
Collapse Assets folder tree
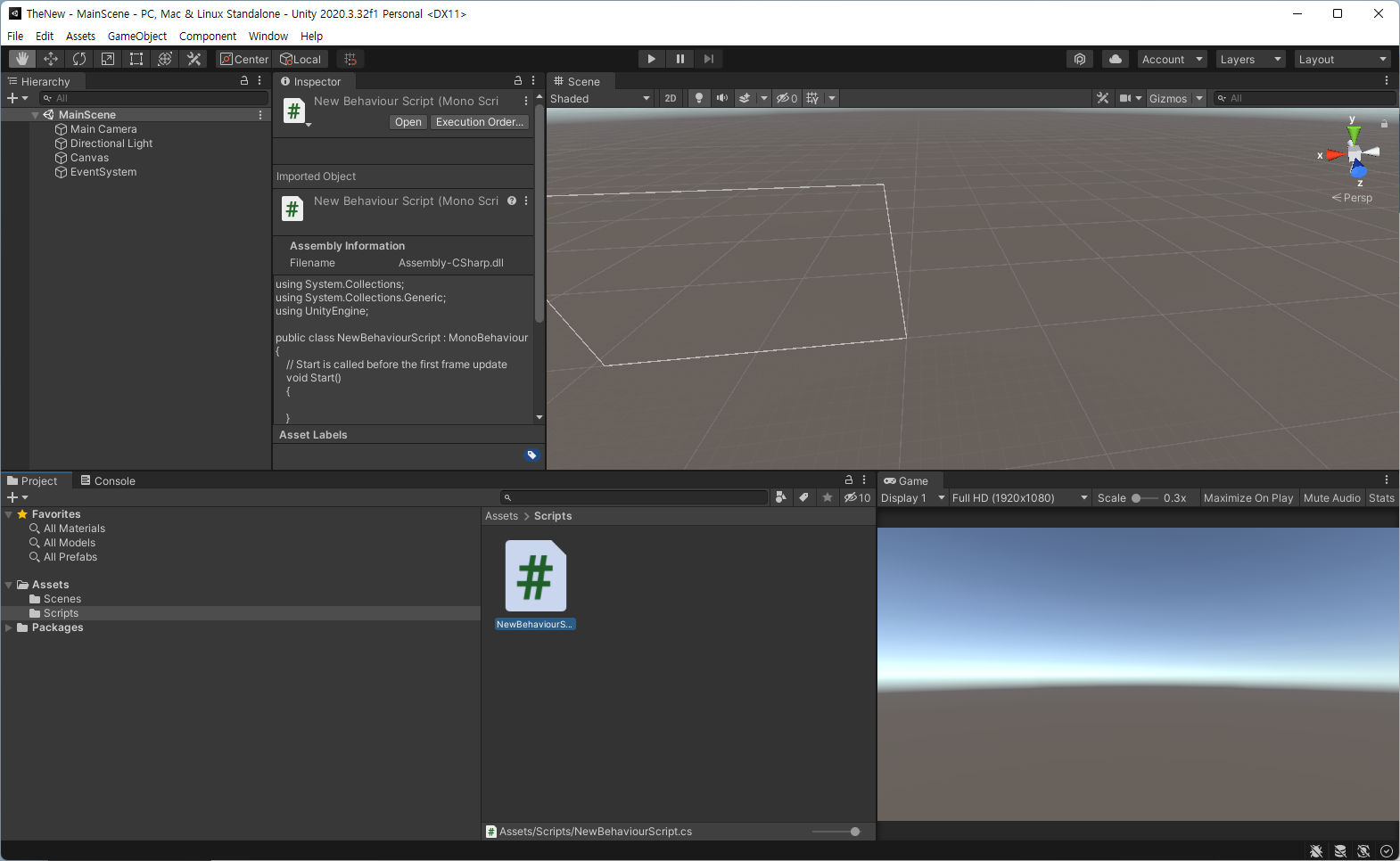[9, 585]
